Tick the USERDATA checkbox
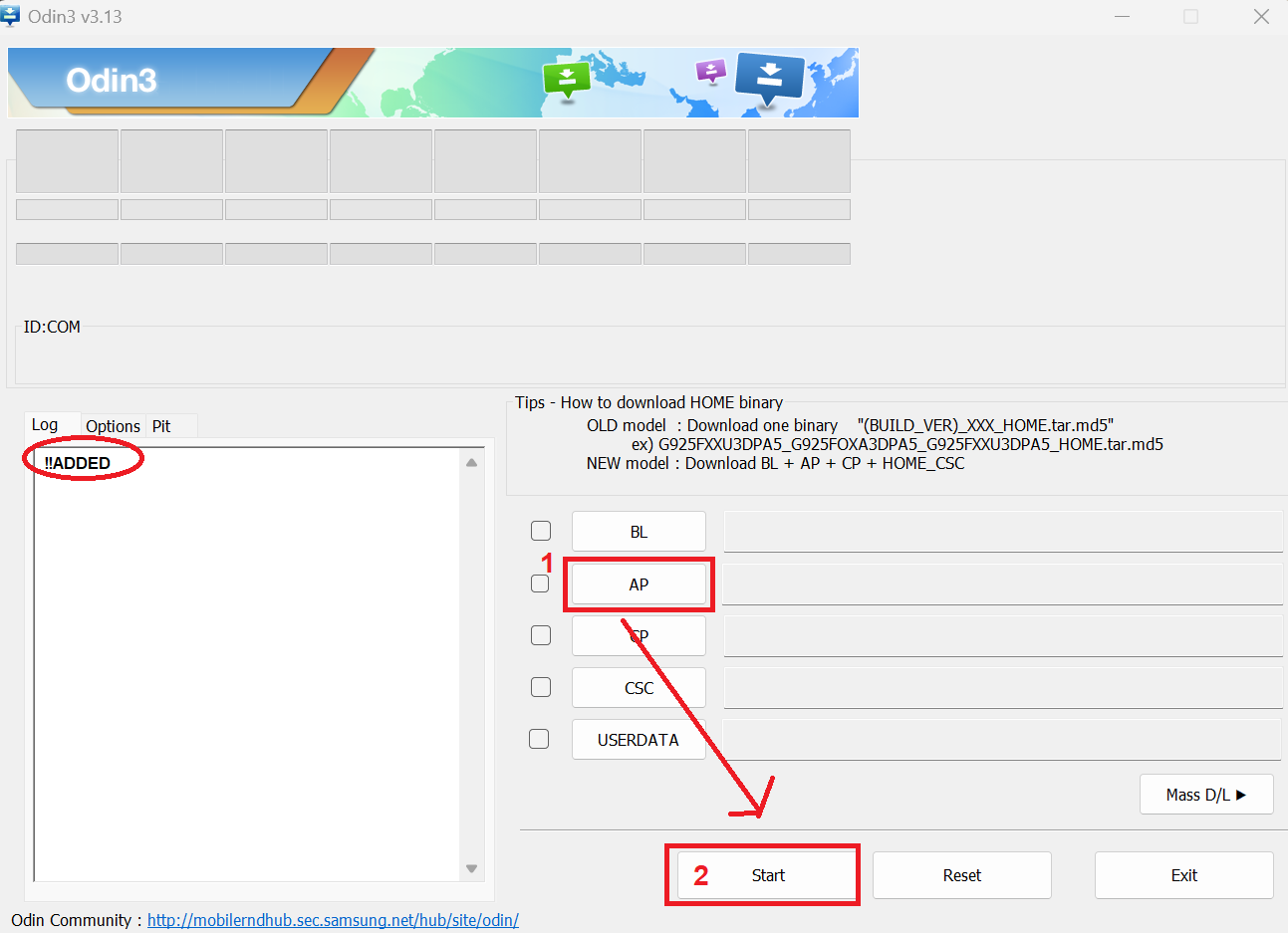The height and width of the screenshot is (933, 1288). [x=539, y=739]
